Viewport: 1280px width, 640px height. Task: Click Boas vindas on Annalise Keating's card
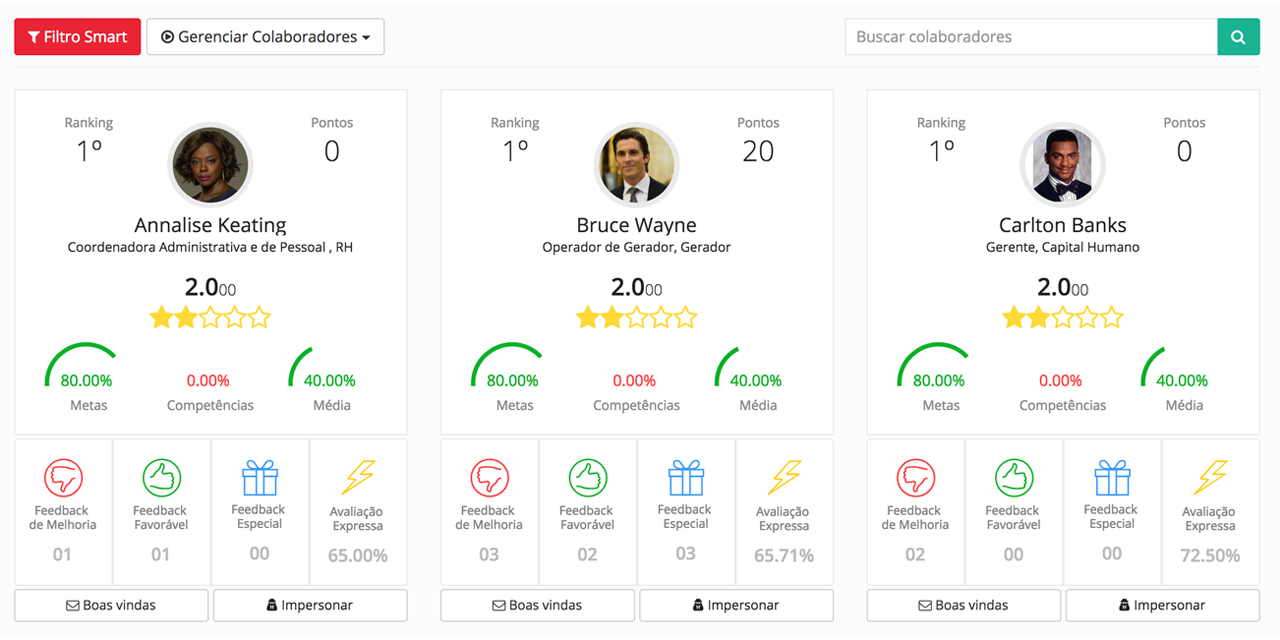110,605
